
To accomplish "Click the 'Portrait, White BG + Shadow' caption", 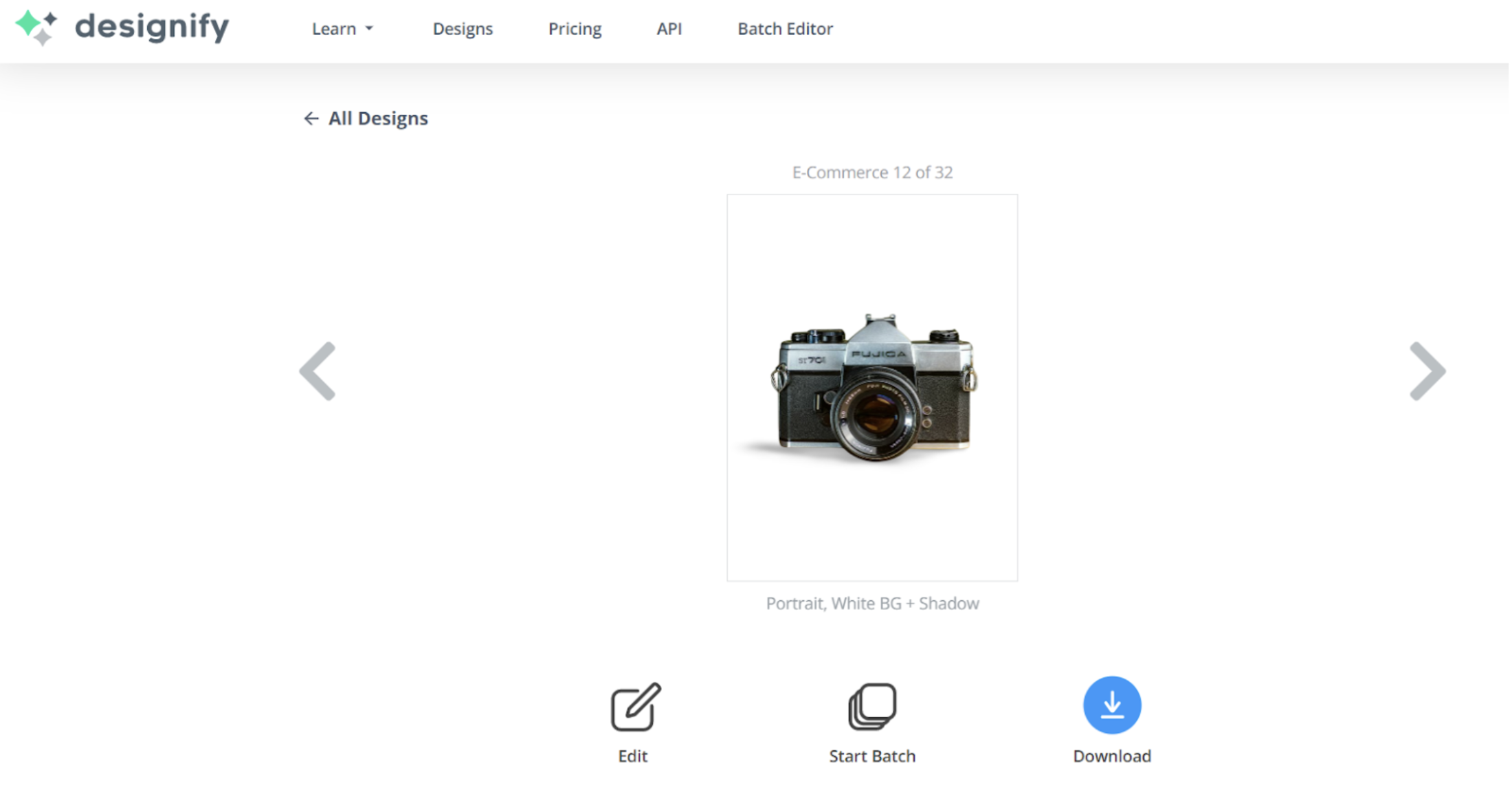I will point(872,604).
